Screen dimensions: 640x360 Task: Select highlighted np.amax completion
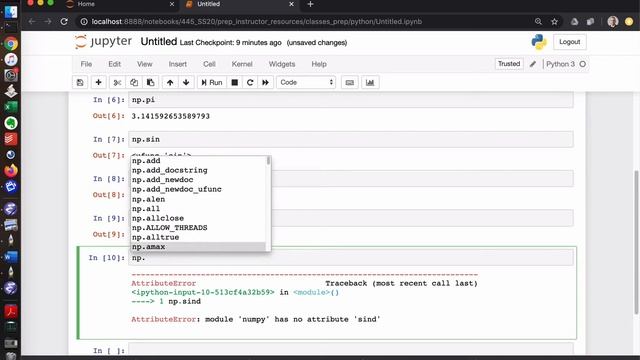[x=198, y=247]
